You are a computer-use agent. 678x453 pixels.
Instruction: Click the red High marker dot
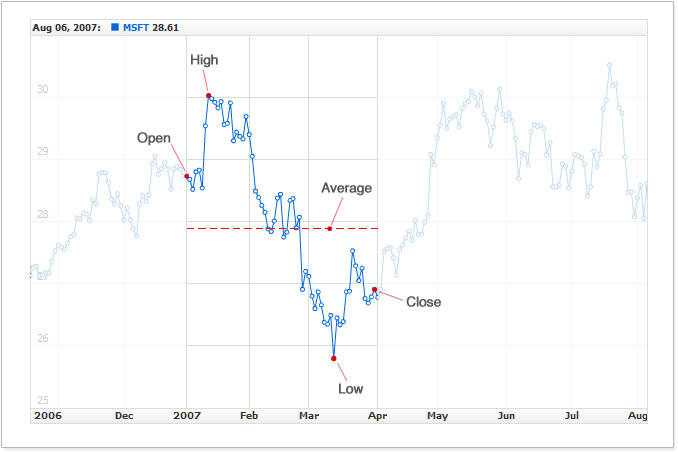208,96
